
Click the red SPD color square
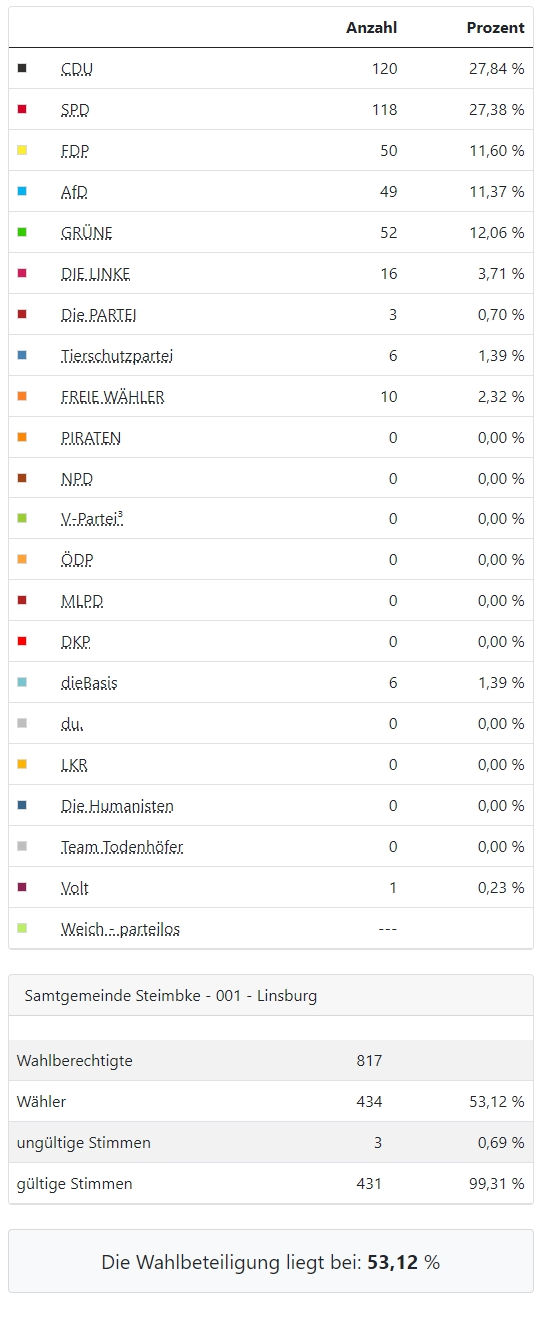[x=22, y=109]
